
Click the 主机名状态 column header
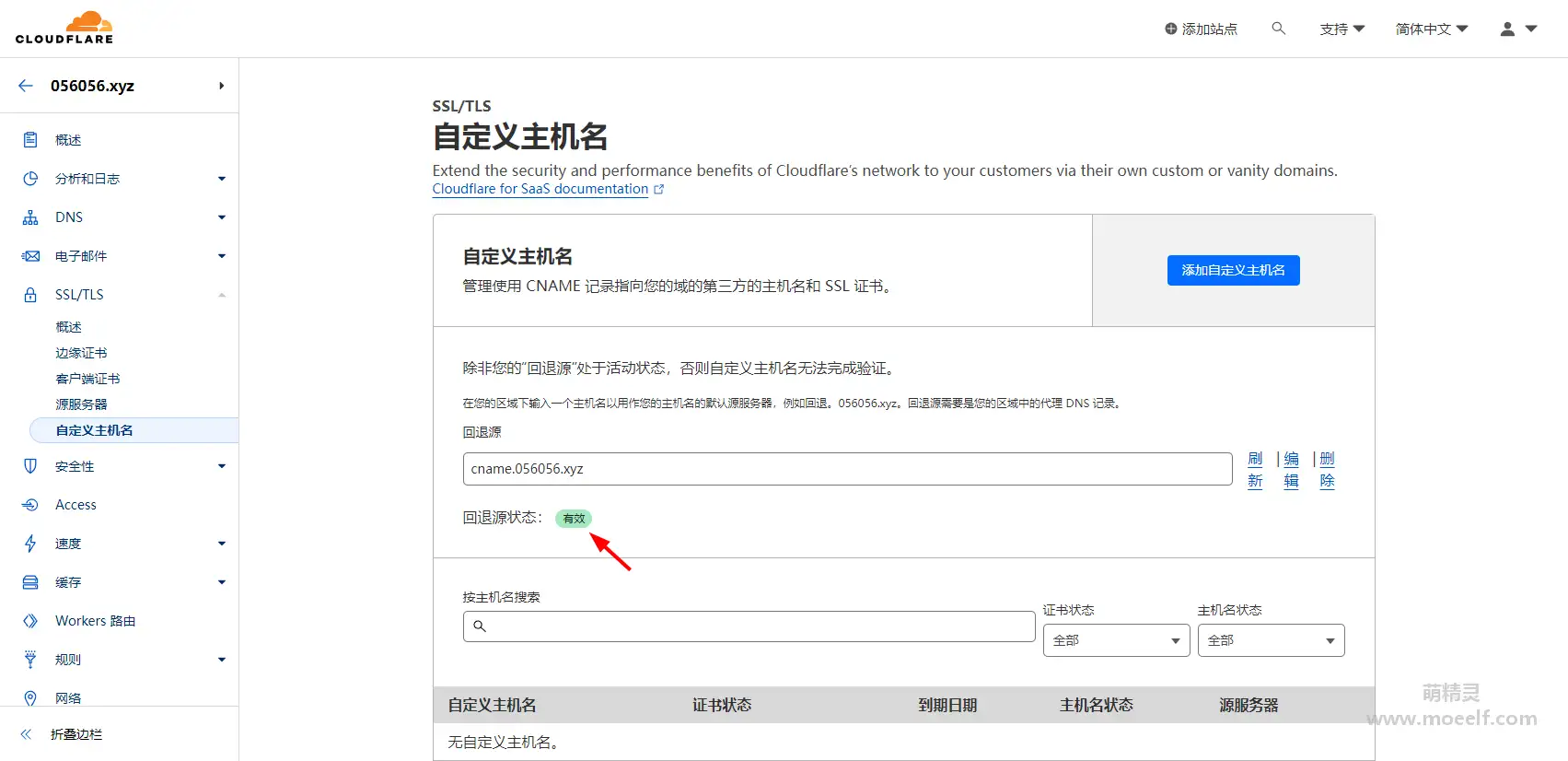tap(1096, 705)
